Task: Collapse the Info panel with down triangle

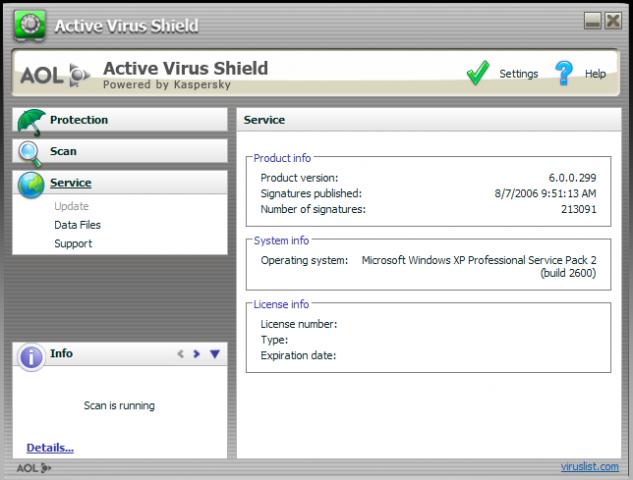Action: 215,354
